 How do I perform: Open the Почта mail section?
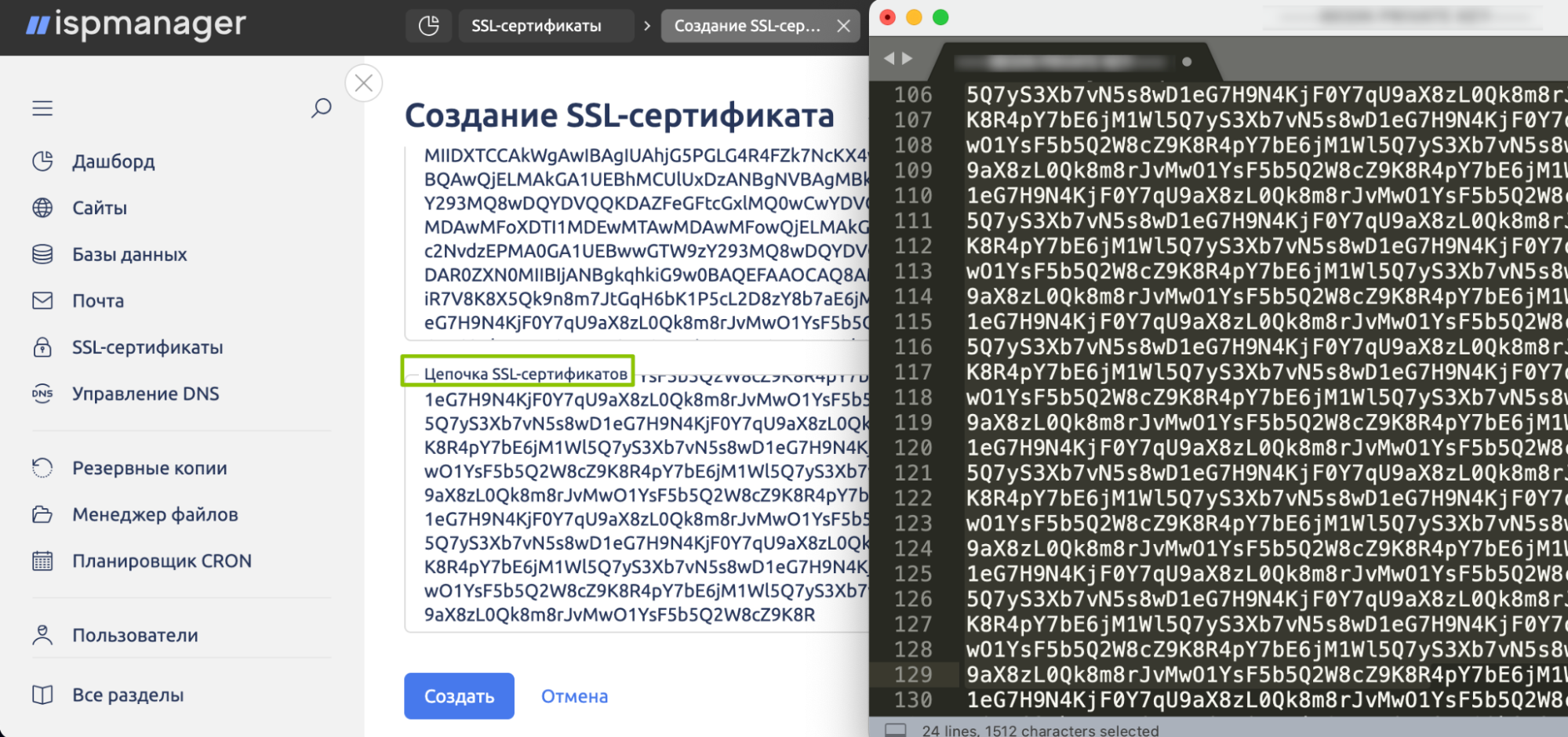[97, 301]
